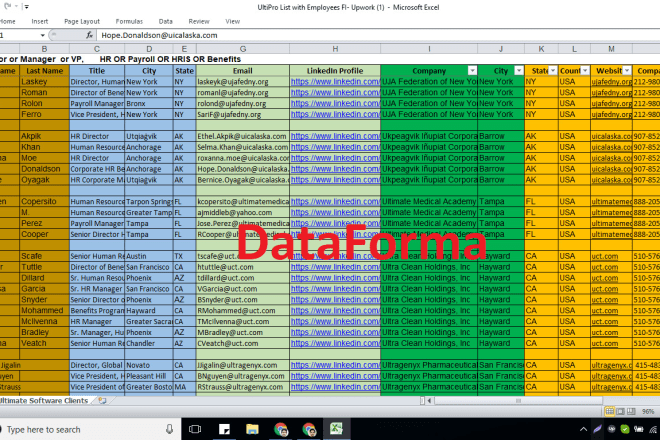This screenshot has width=660, height=440.
Task: Click the HP tray icon
Action: tap(612, 429)
